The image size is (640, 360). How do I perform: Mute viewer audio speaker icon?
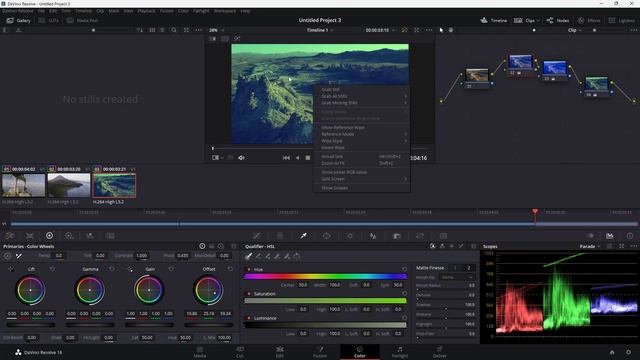241,158
